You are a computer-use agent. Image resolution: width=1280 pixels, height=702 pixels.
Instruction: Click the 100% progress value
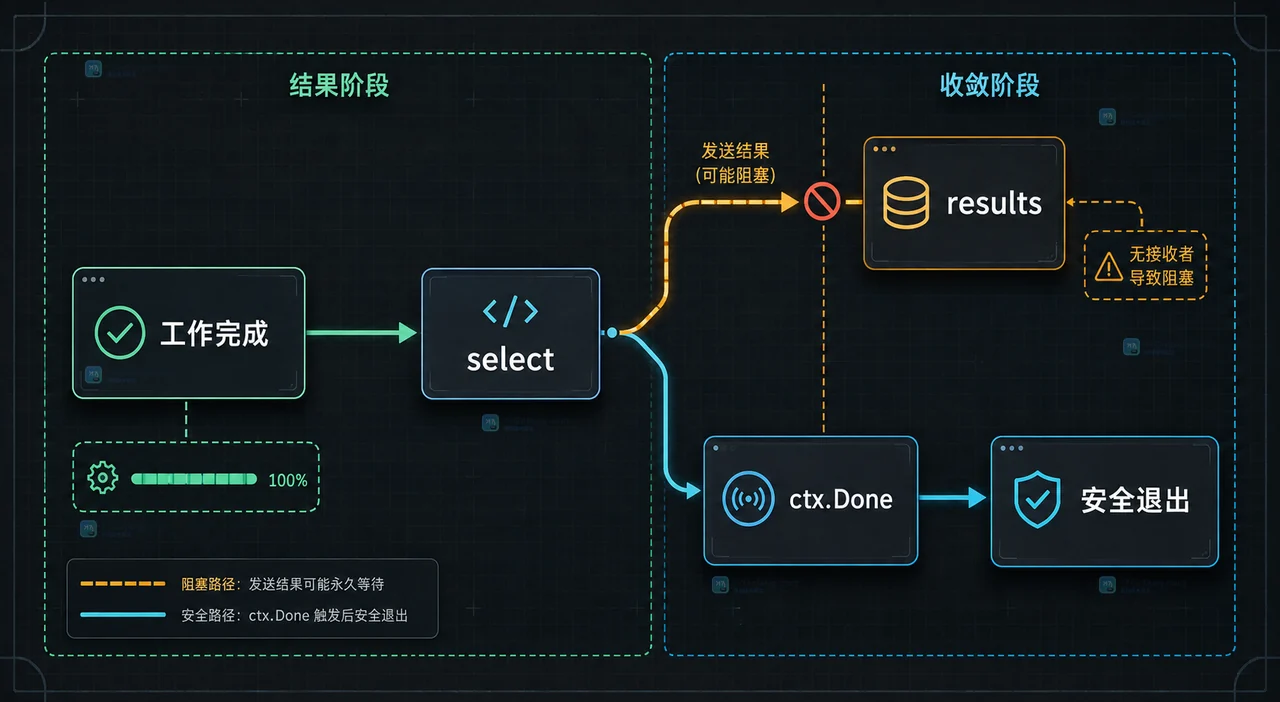point(288,480)
